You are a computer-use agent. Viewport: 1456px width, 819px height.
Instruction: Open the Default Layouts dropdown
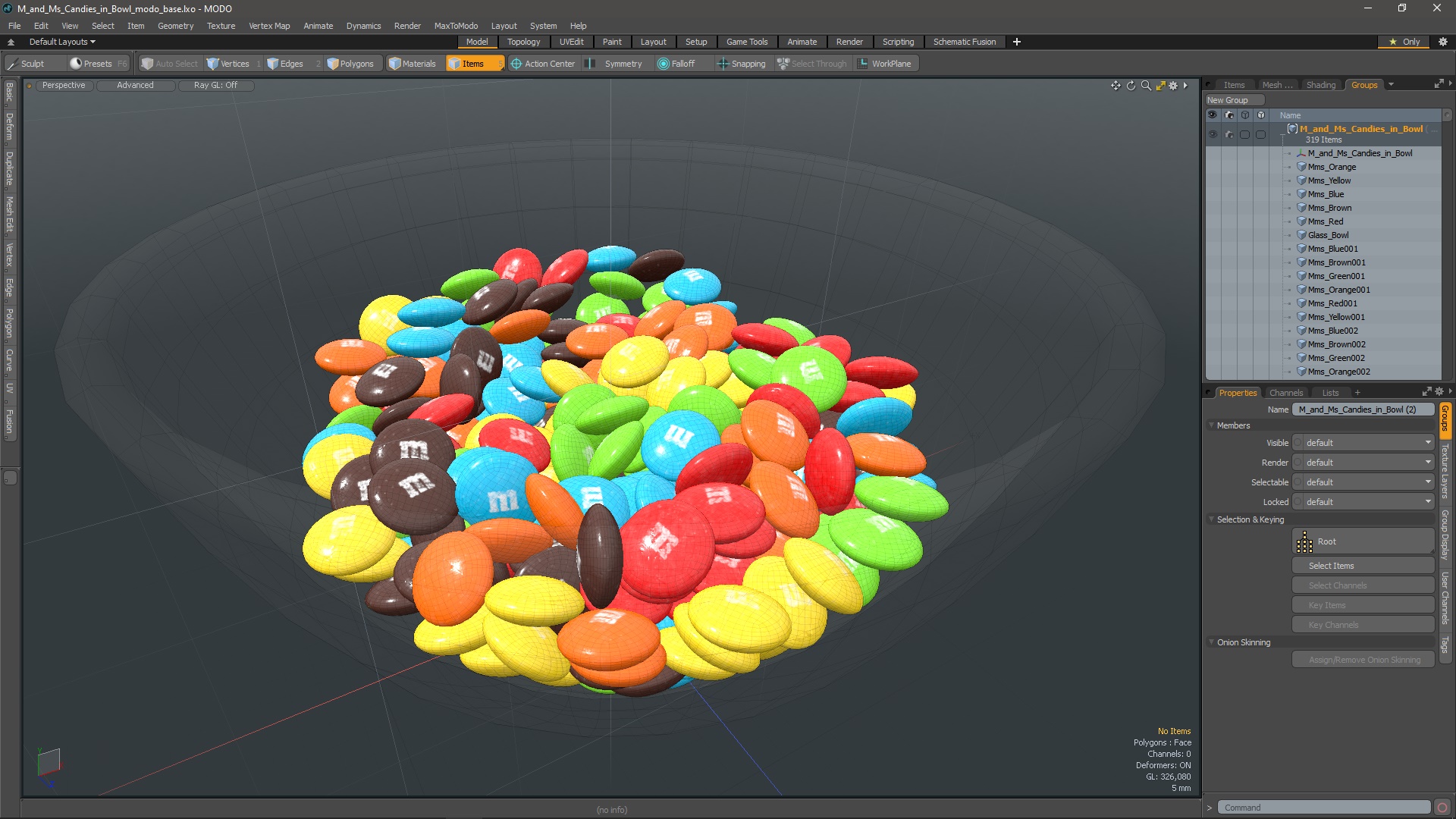tap(62, 42)
